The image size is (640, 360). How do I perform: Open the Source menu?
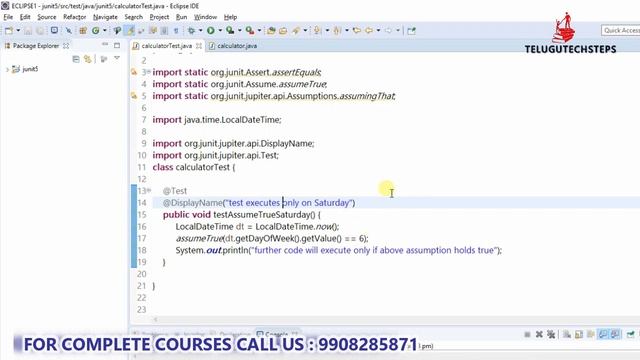47,17
